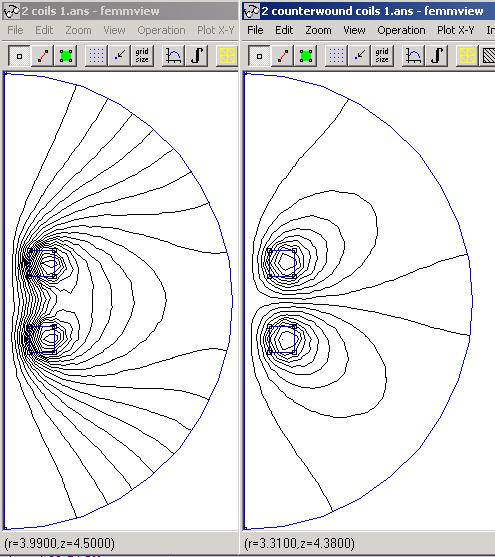Click yellow contour plot icon in 2 coils window
The image size is (495, 557).
[227, 56]
